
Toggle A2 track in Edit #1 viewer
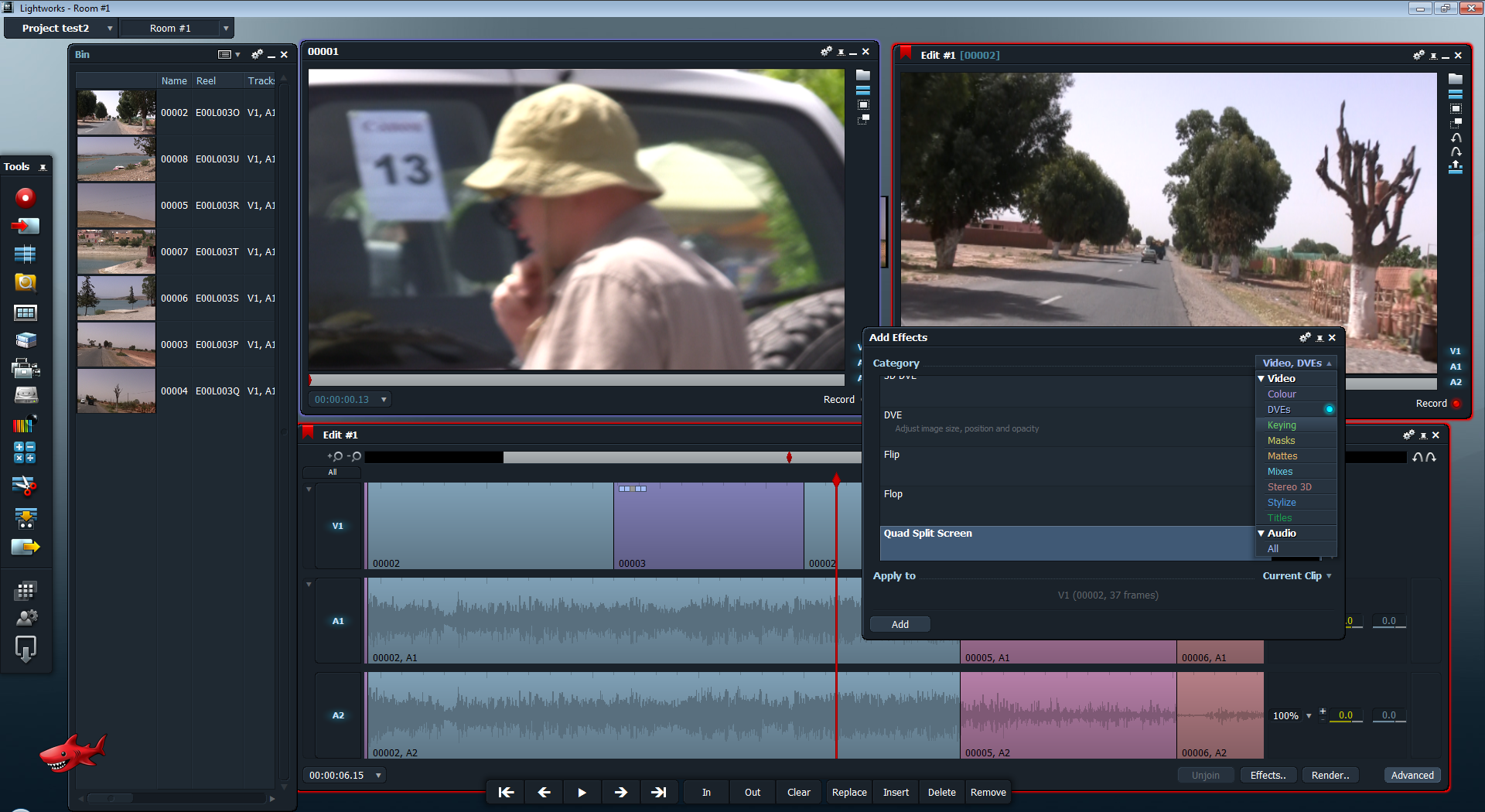point(1456,382)
